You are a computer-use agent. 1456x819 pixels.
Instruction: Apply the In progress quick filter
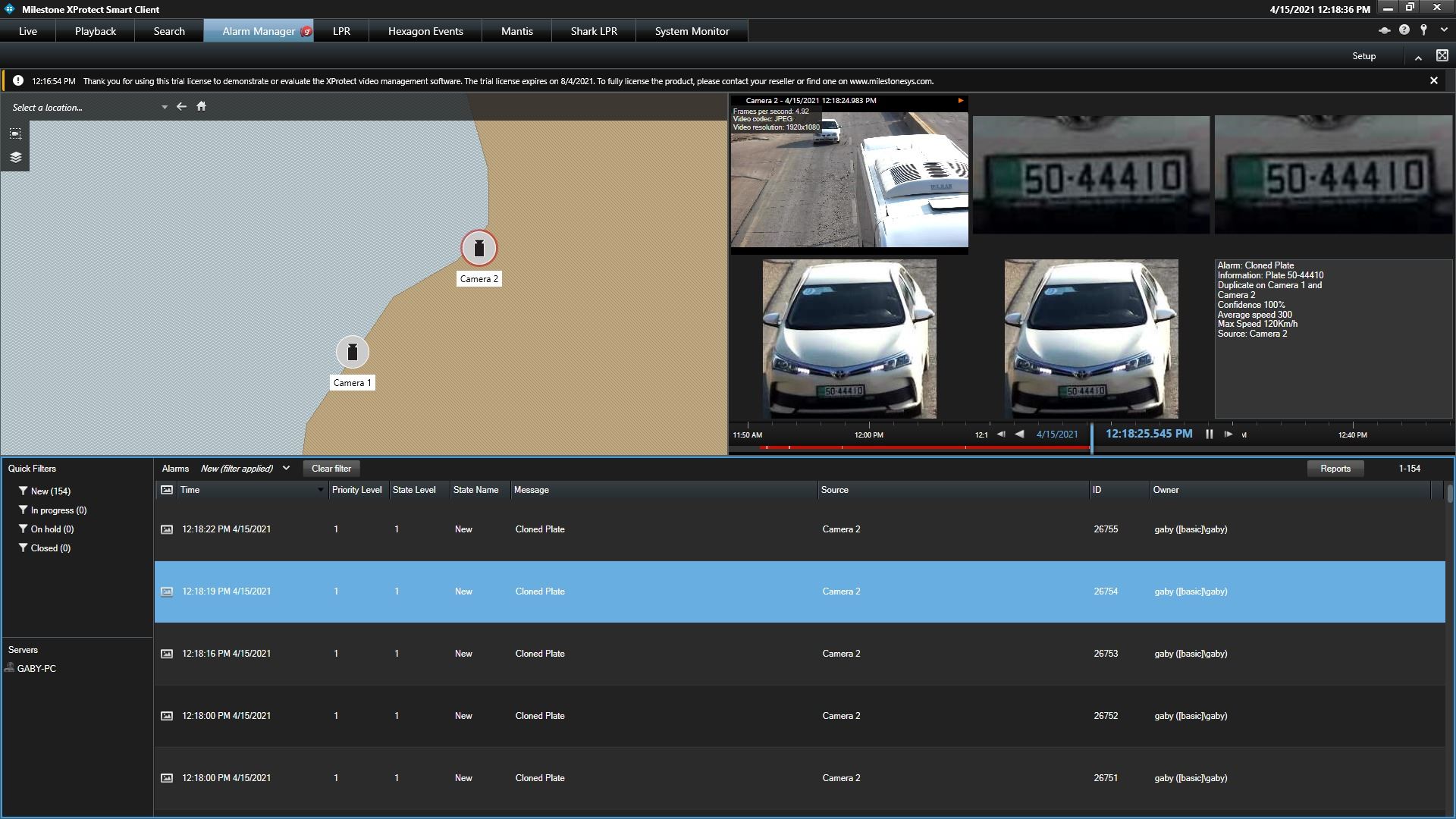click(x=58, y=510)
